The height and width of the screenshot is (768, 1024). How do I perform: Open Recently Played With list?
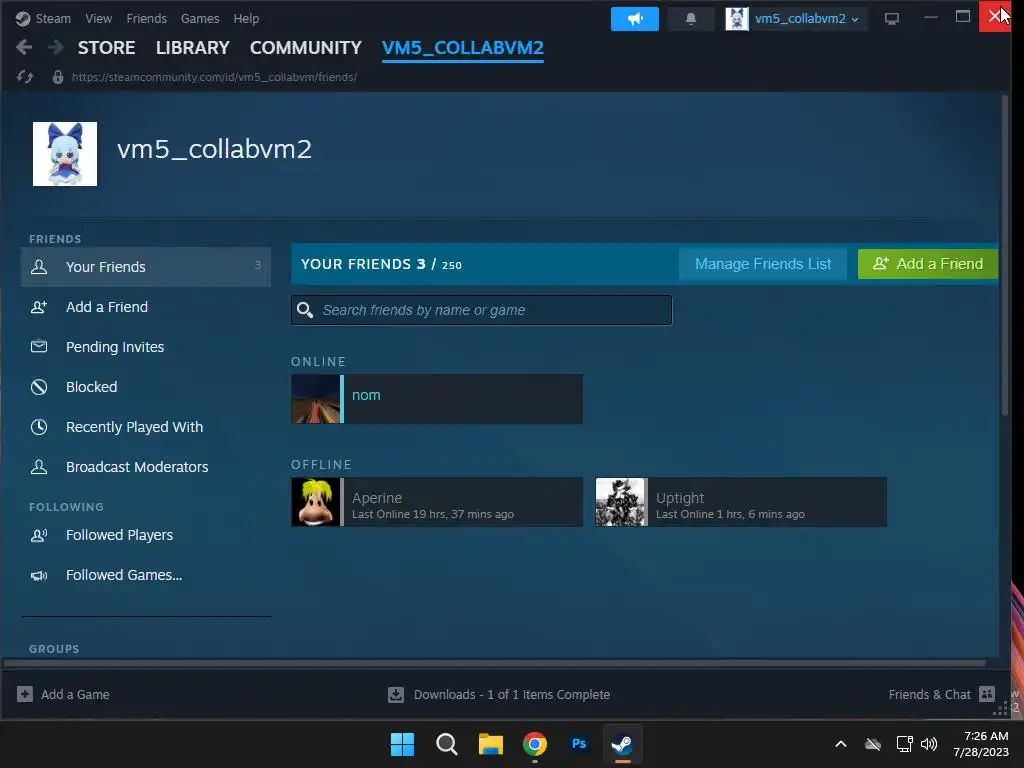(x=135, y=427)
